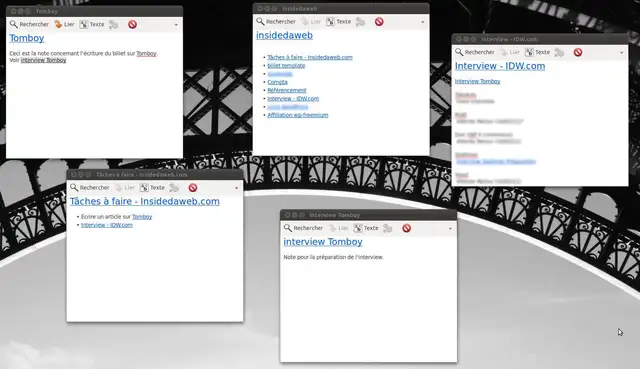Follow the Tomboy link after 'billet sur' in the Tomboy note
Viewport: 640px width, 369px height.
[147, 53]
